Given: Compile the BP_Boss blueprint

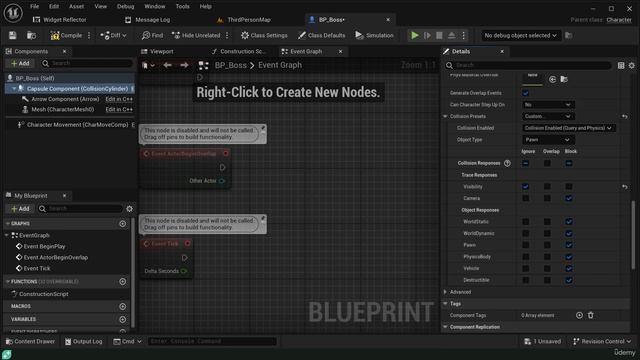Looking at the screenshot, I should tap(66, 36).
